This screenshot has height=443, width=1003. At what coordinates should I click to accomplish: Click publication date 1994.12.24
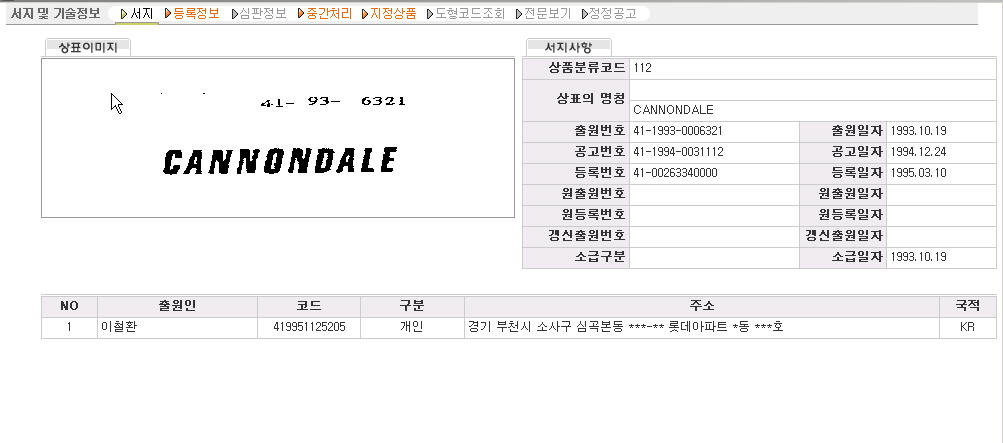[919, 152]
